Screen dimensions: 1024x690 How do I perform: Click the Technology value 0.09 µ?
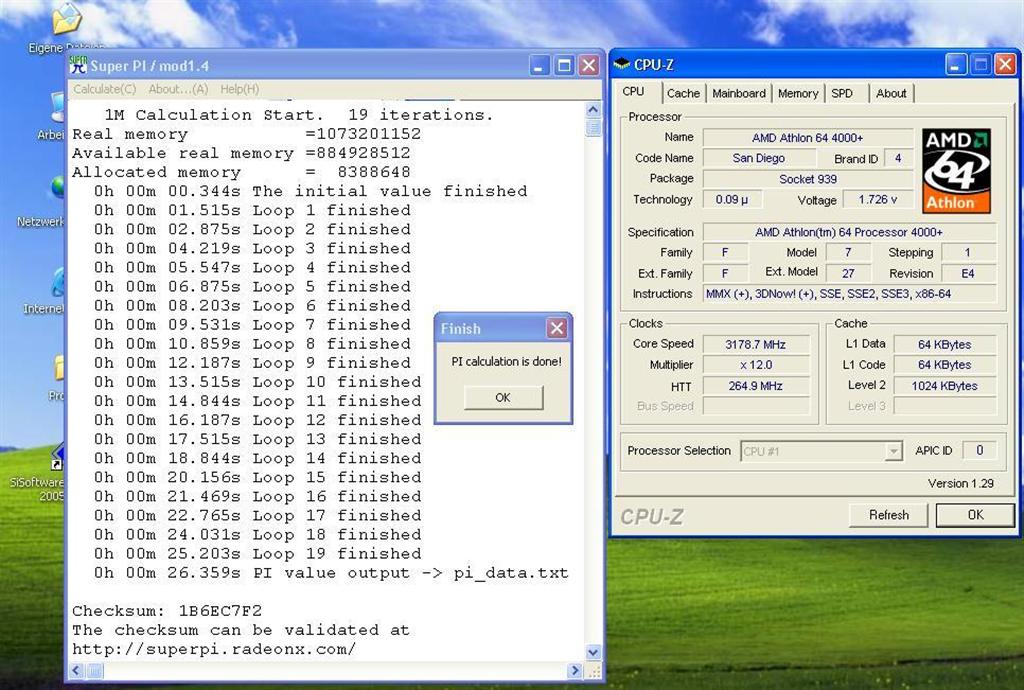point(732,199)
